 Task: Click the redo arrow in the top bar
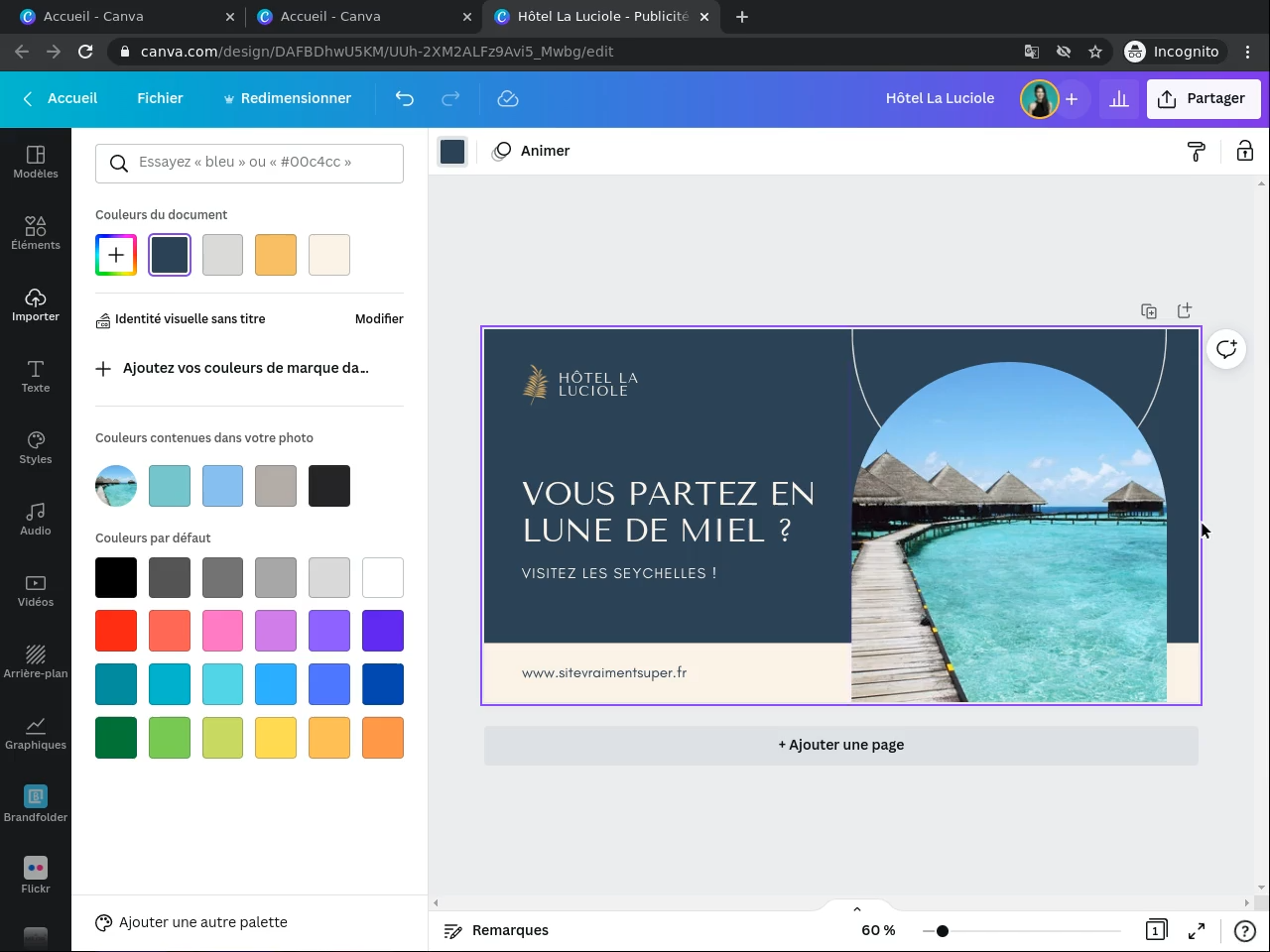tap(450, 98)
